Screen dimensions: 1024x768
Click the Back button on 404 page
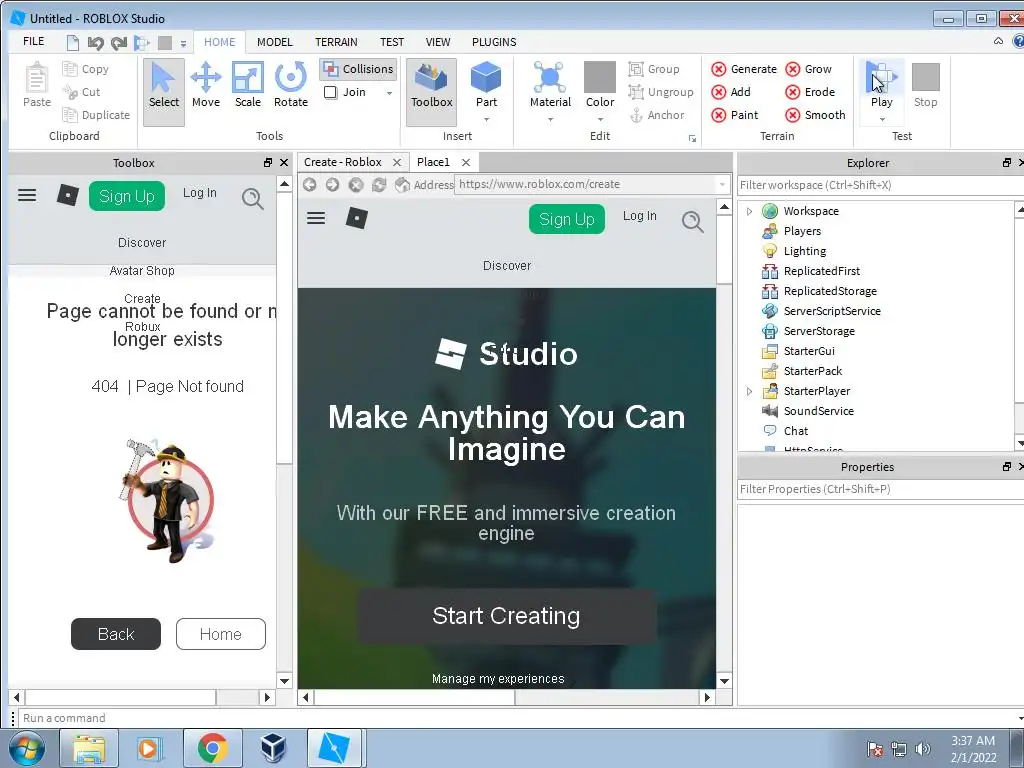(x=116, y=634)
